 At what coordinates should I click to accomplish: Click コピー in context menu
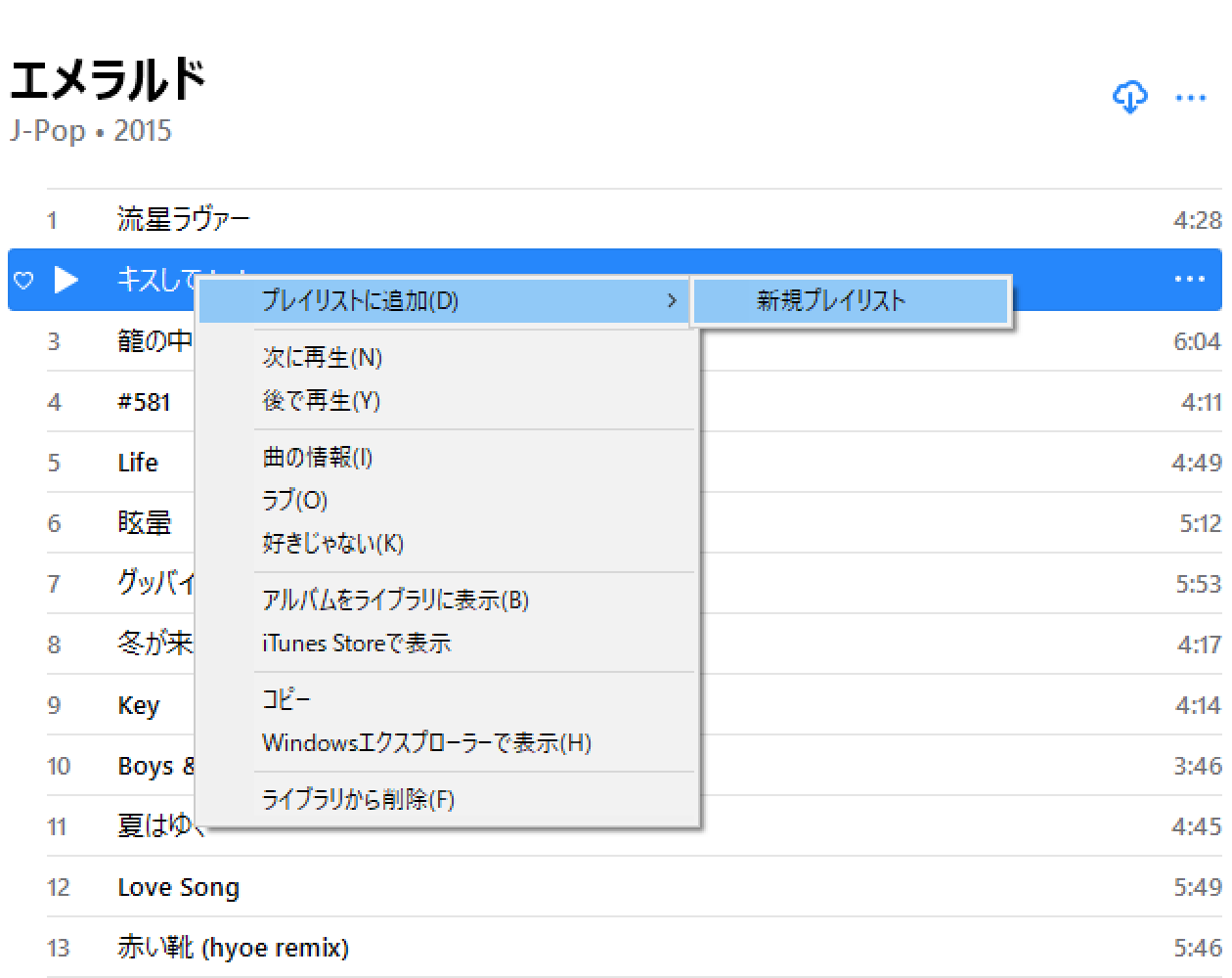(286, 700)
